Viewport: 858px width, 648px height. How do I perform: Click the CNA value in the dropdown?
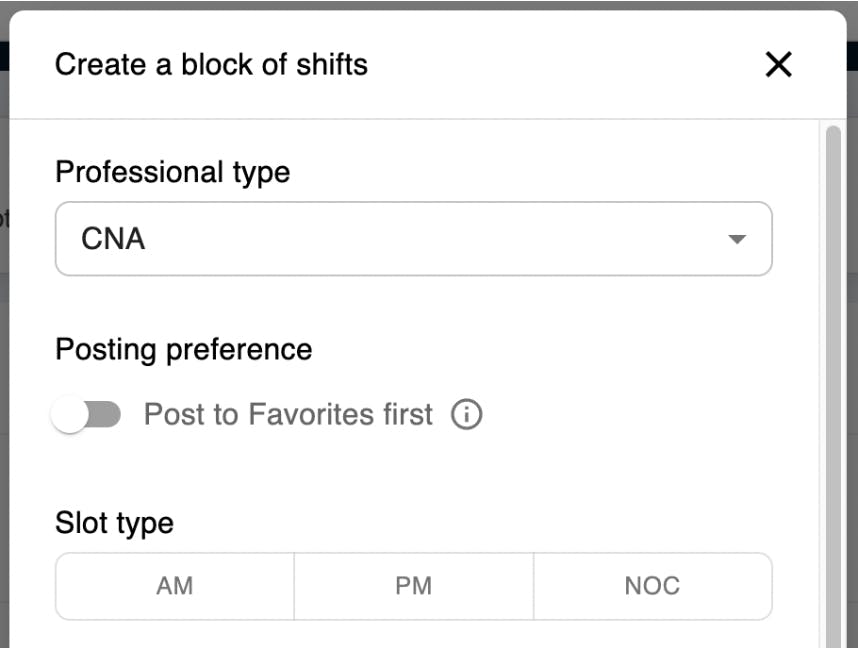pos(113,240)
